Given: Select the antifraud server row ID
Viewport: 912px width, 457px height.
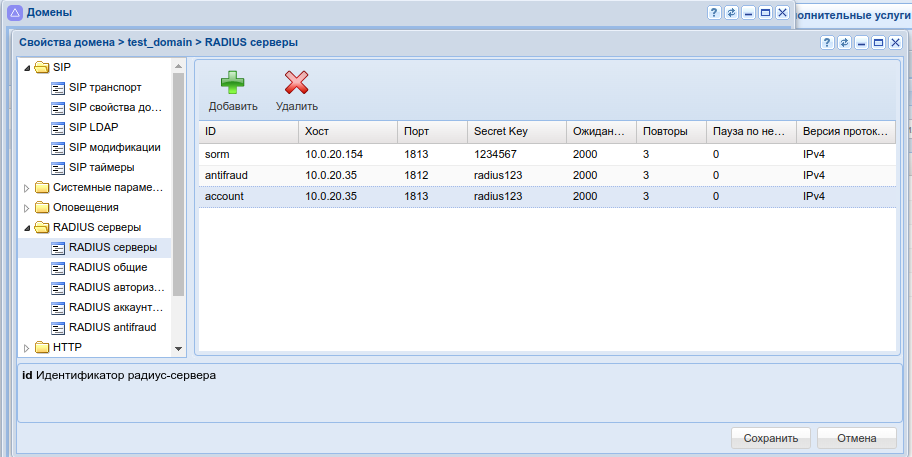Looking at the screenshot, I should coord(226,175).
